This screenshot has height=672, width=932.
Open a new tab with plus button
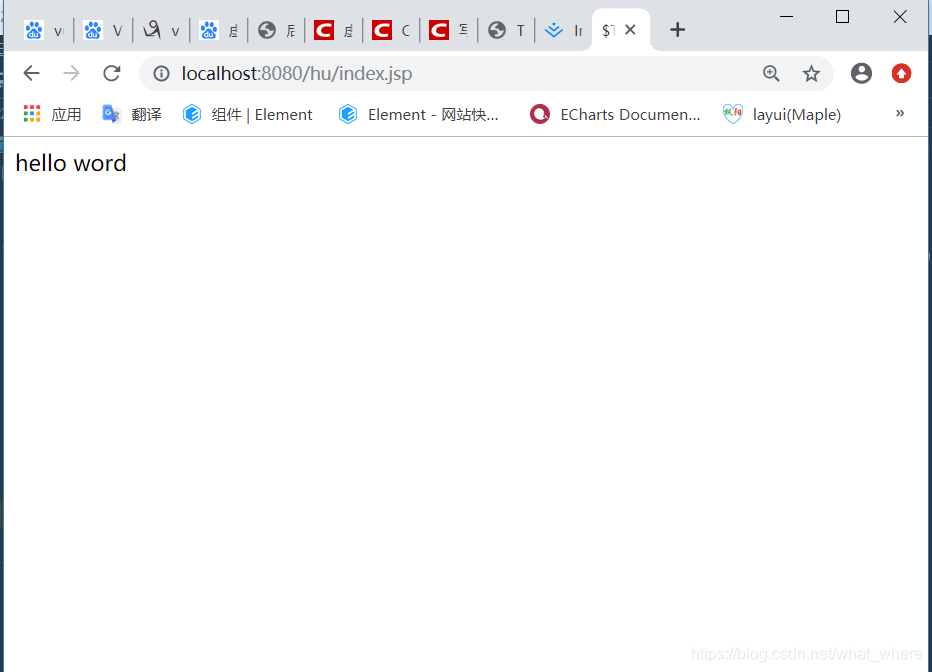677,30
